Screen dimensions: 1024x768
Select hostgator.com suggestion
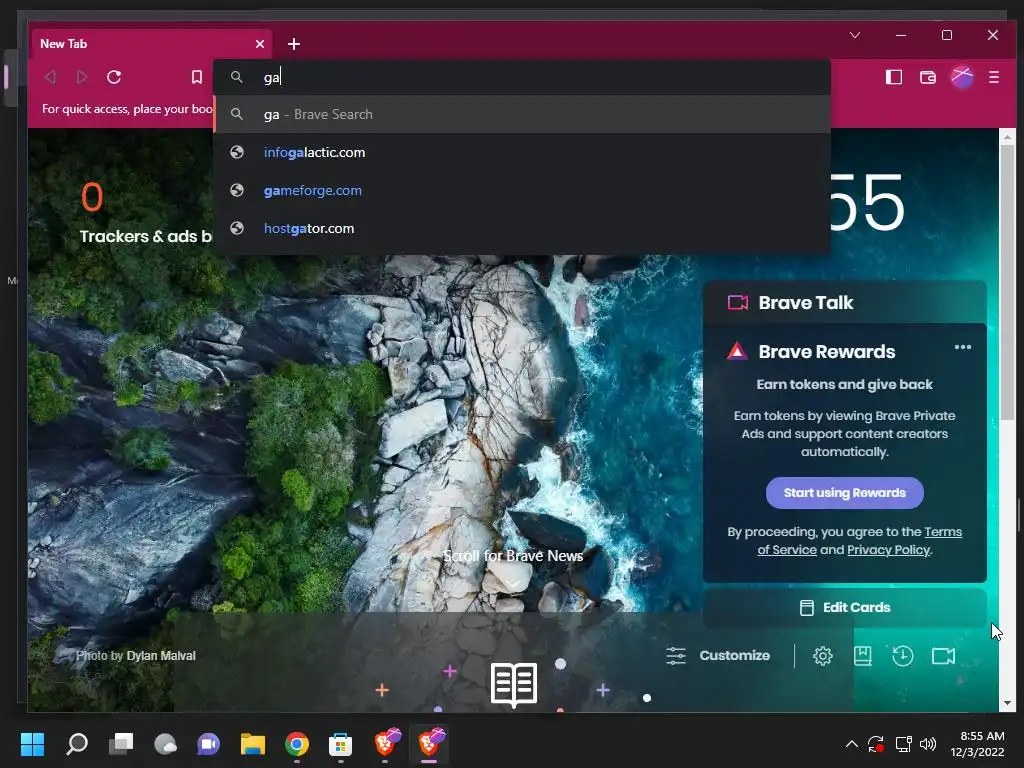[522, 228]
